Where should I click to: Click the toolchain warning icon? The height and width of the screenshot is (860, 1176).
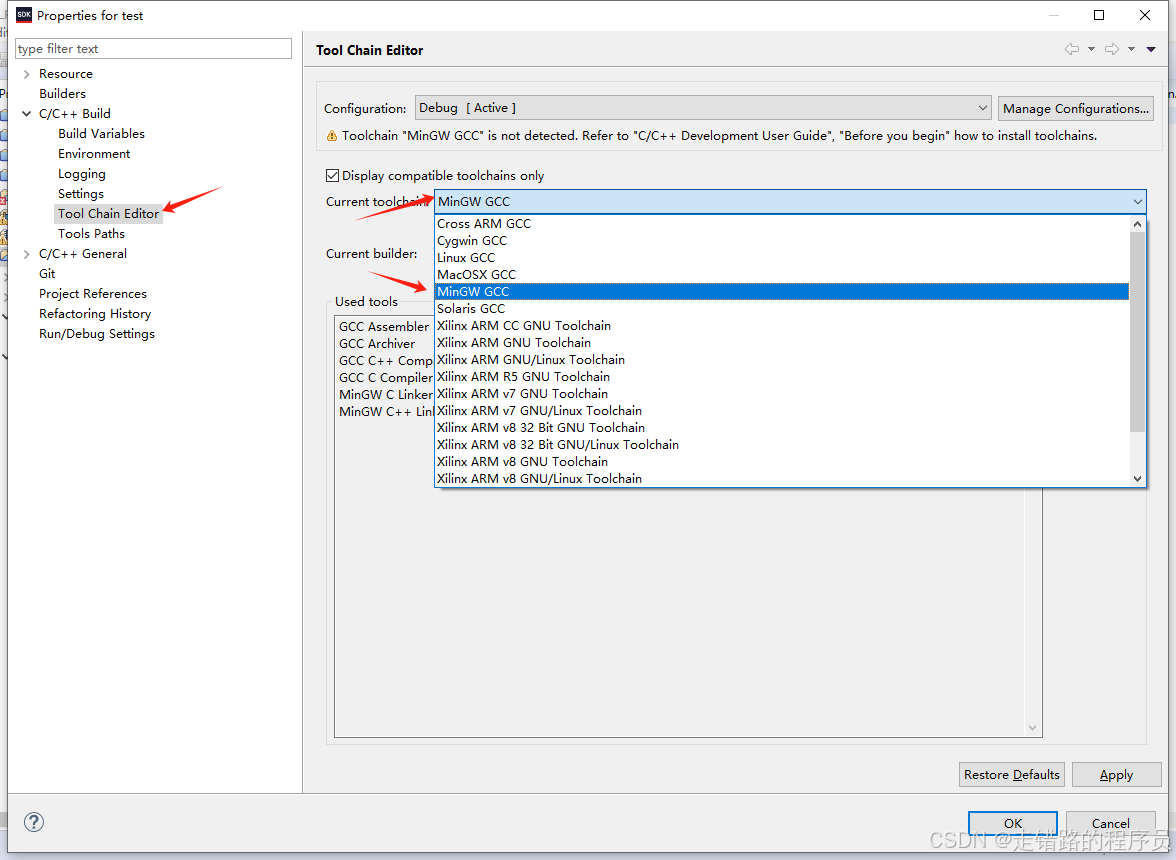(x=332, y=136)
